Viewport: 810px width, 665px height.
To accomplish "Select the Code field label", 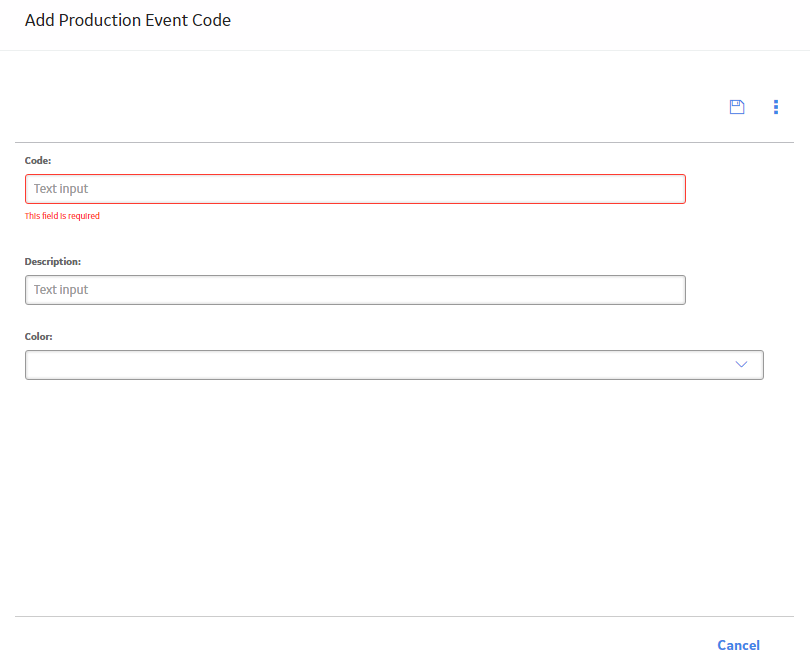I will (38, 161).
